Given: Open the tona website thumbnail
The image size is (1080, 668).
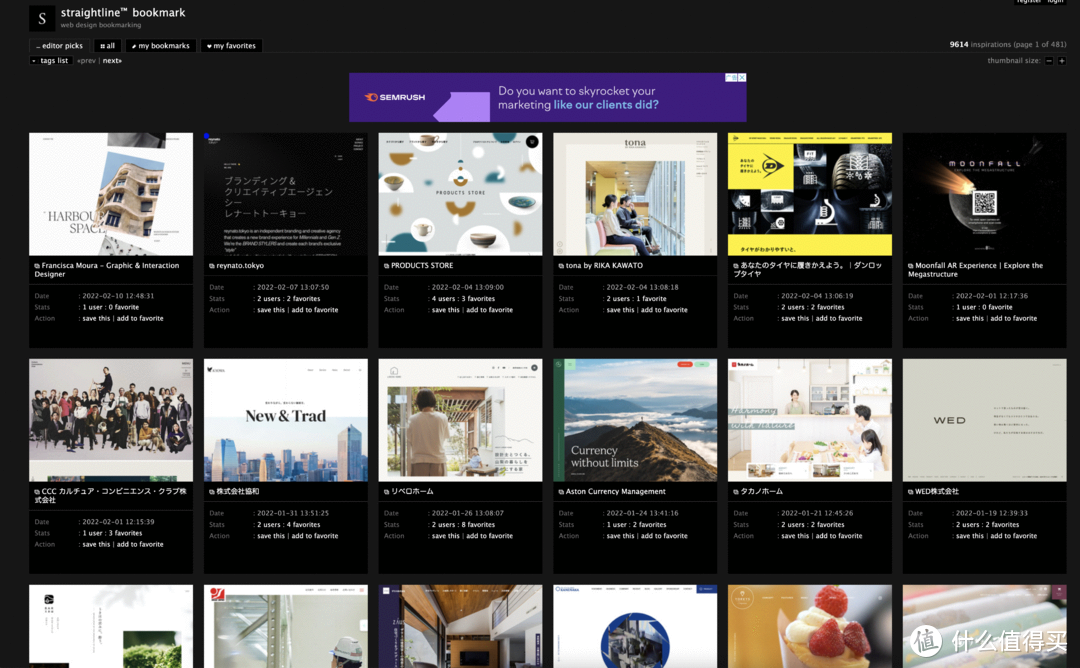Looking at the screenshot, I should pos(635,194).
